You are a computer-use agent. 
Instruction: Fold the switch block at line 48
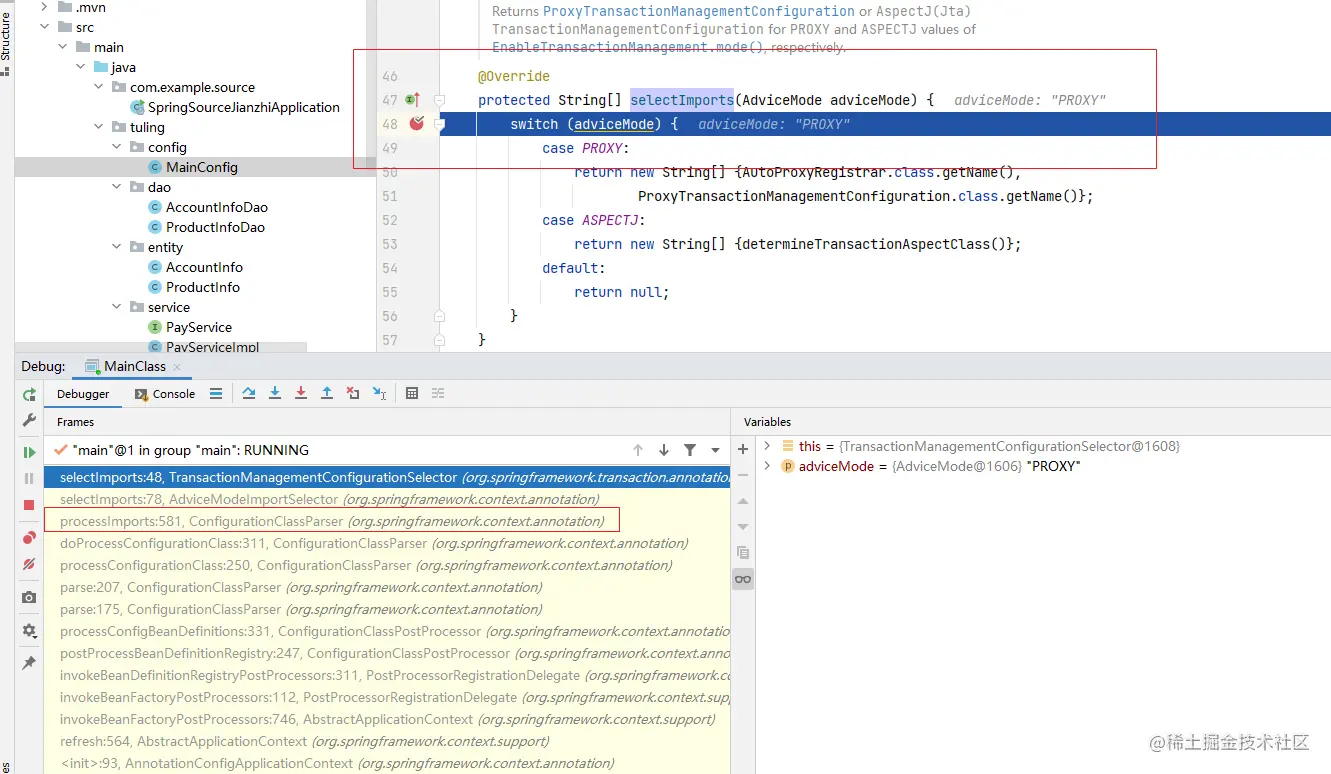(x=439, y=124)
